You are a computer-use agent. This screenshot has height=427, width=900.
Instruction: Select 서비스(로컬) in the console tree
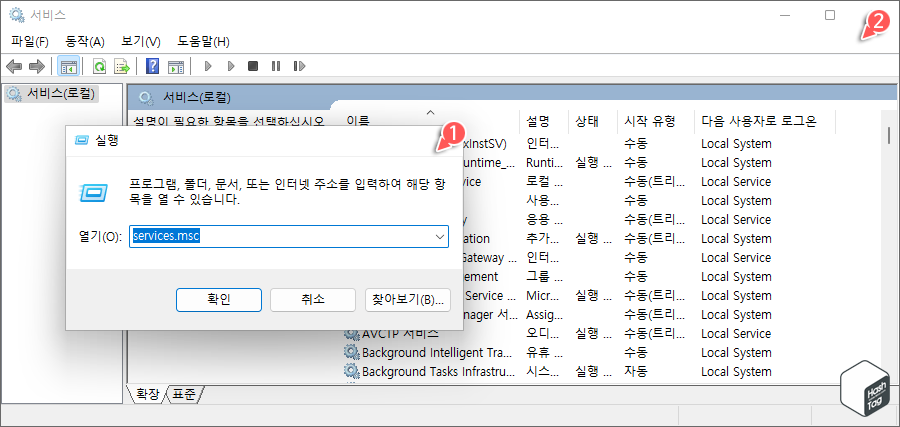tap(53, 93)
